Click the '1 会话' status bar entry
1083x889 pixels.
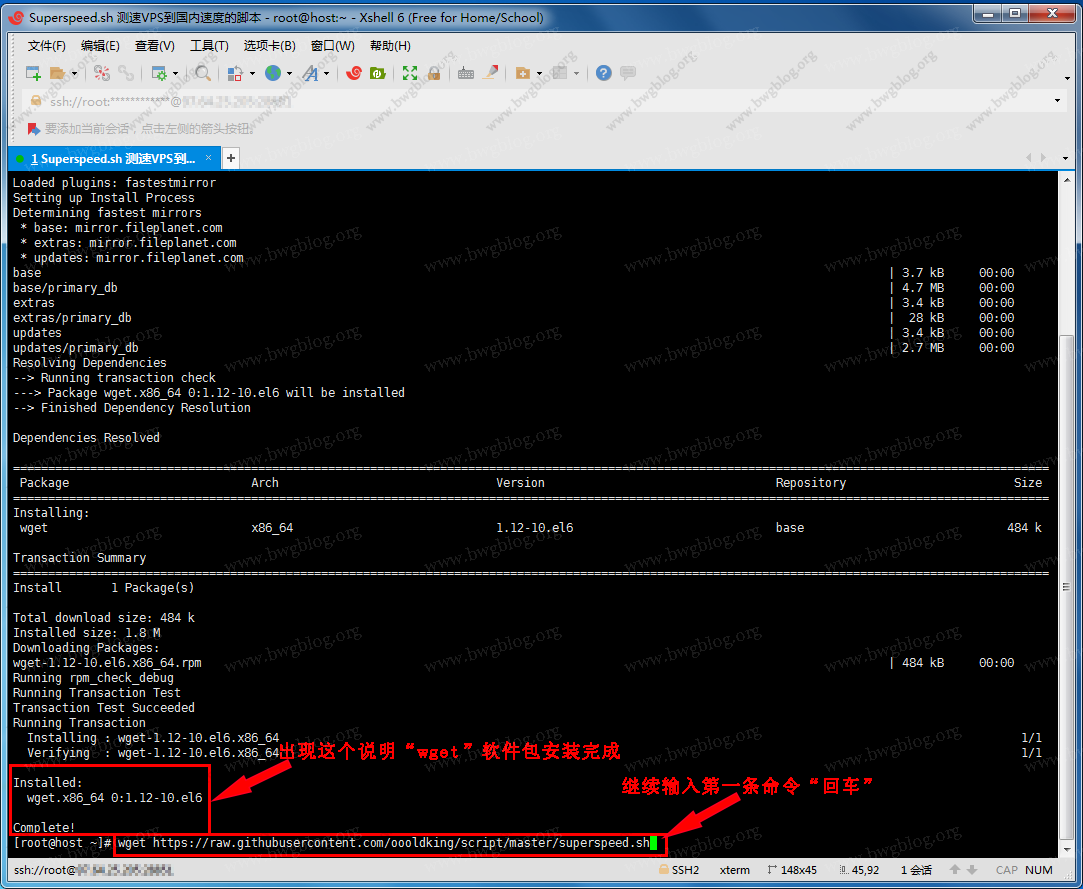tap(917, 870)
